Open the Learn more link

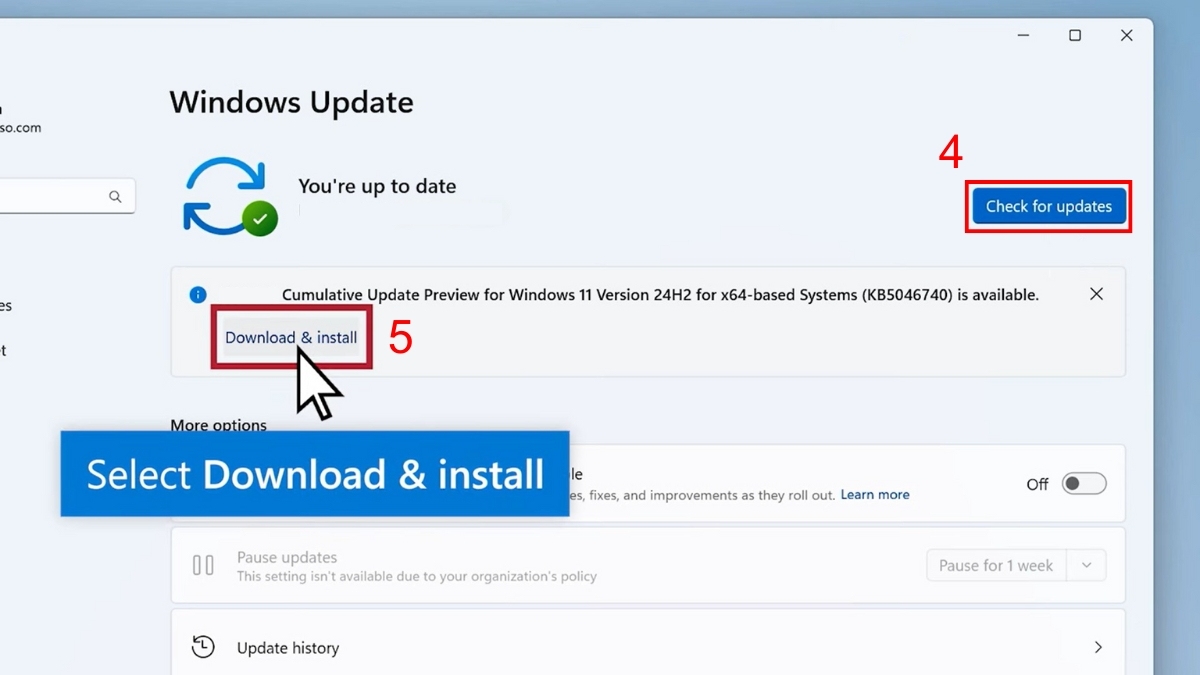[x=875, y=495]
